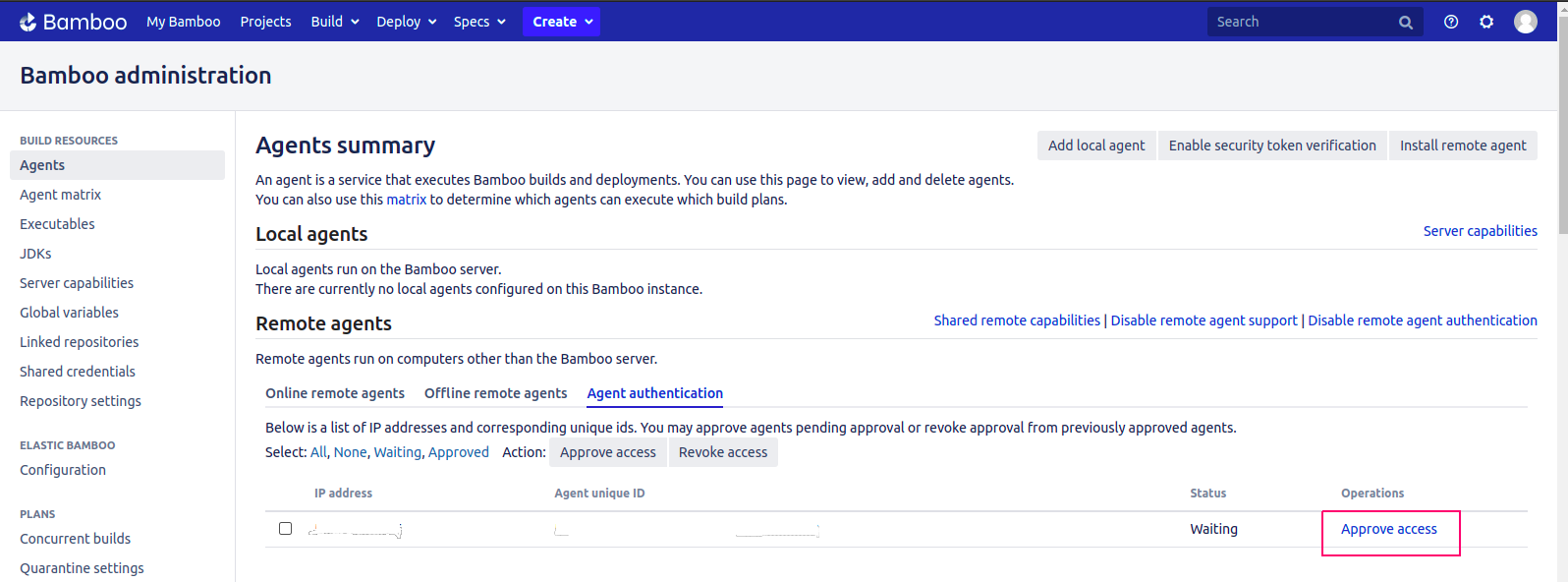Click Install remote agent button

coord(1463,145)
